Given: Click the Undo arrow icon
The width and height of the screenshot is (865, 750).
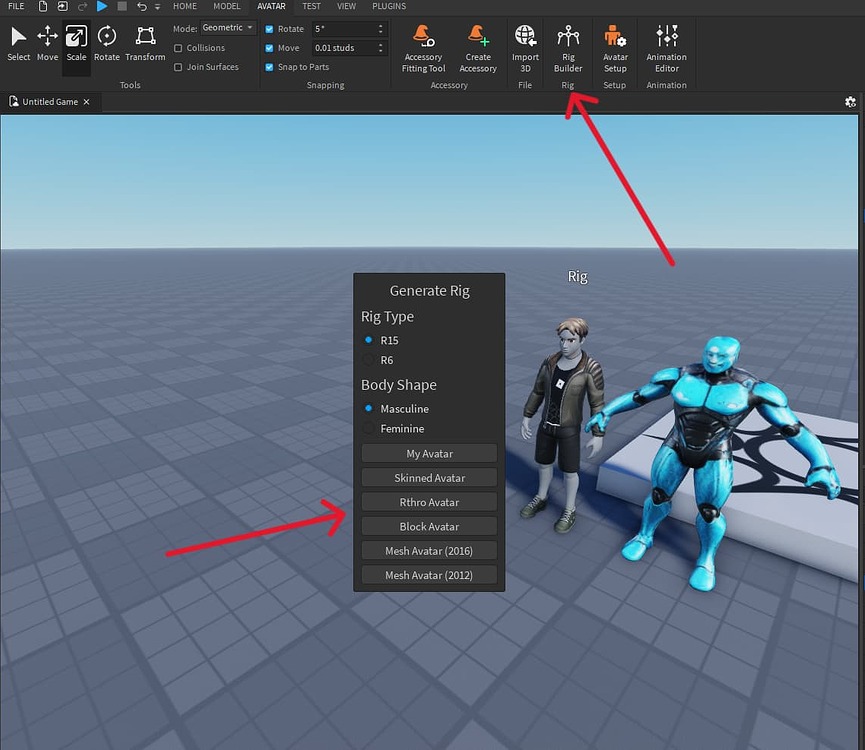Looking at the screenshot, I should 142,7.
